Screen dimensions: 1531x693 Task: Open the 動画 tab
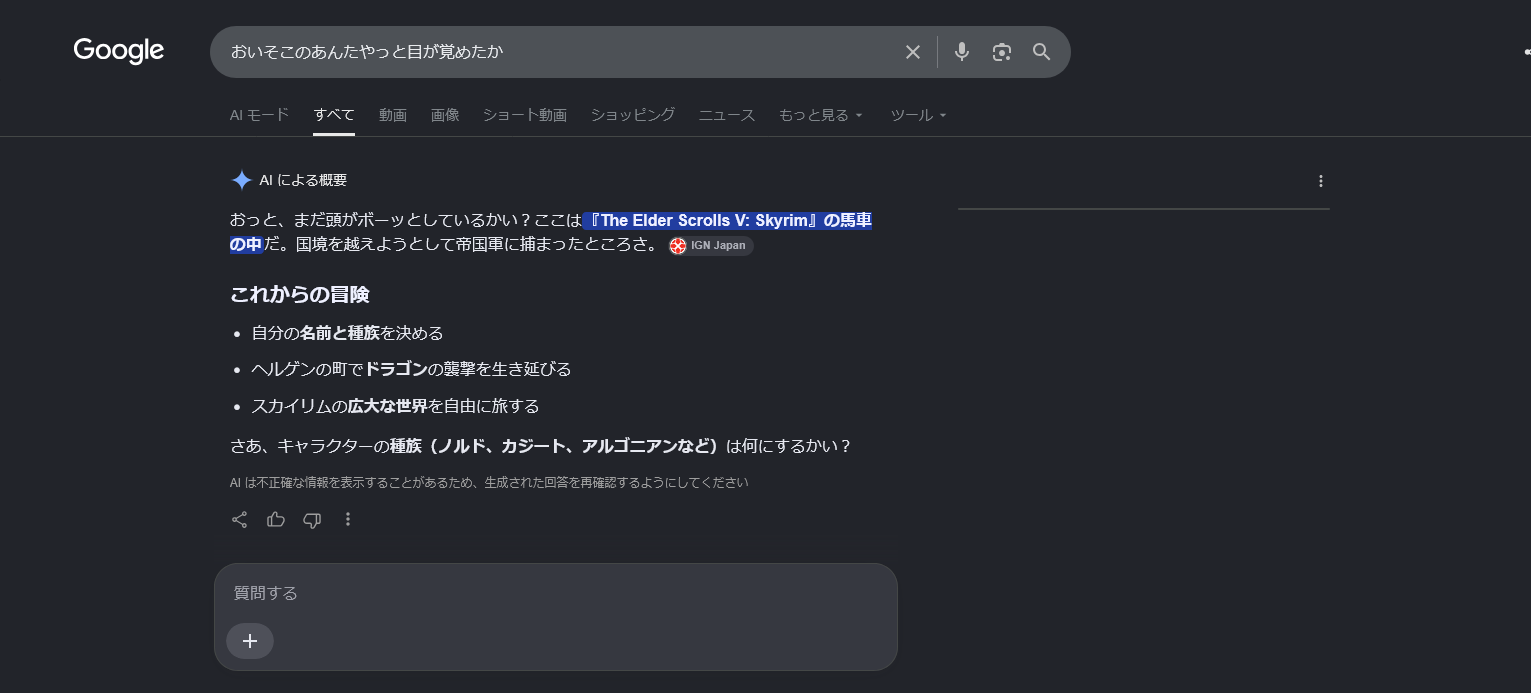[x=393, y=115]
